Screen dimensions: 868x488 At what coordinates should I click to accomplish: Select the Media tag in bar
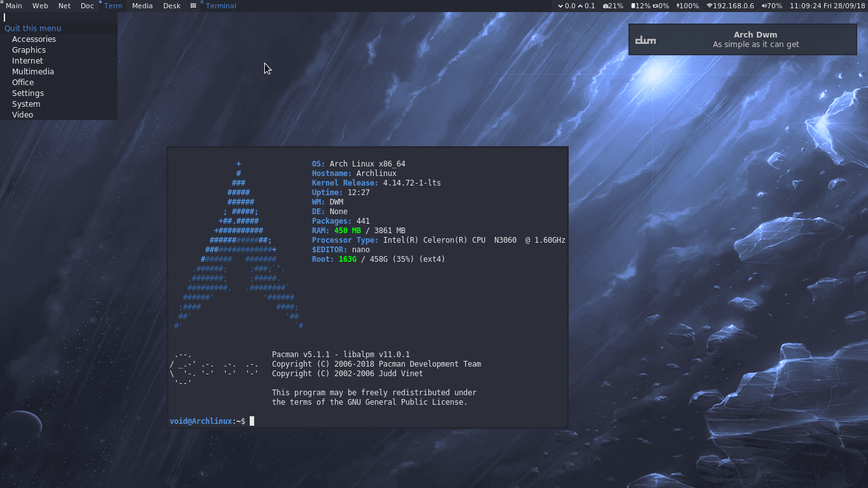142,6
